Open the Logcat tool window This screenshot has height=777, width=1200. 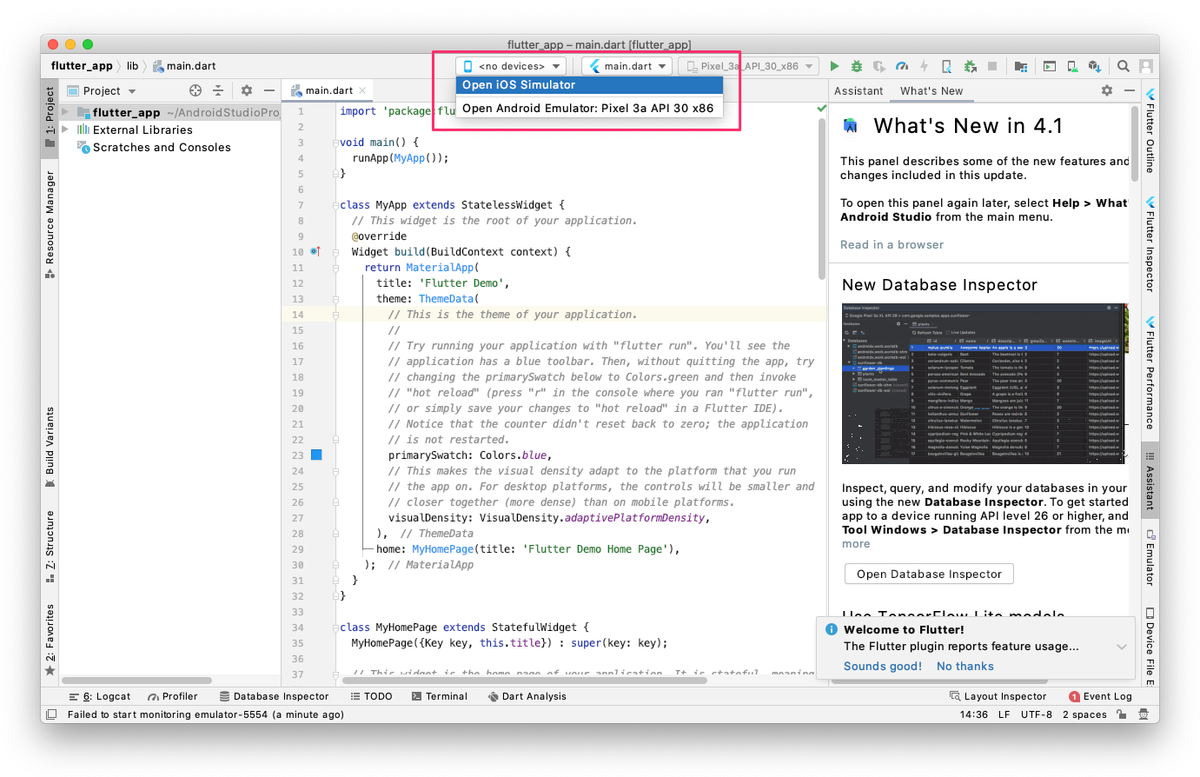pyautogui.click(x=98, y=696)
